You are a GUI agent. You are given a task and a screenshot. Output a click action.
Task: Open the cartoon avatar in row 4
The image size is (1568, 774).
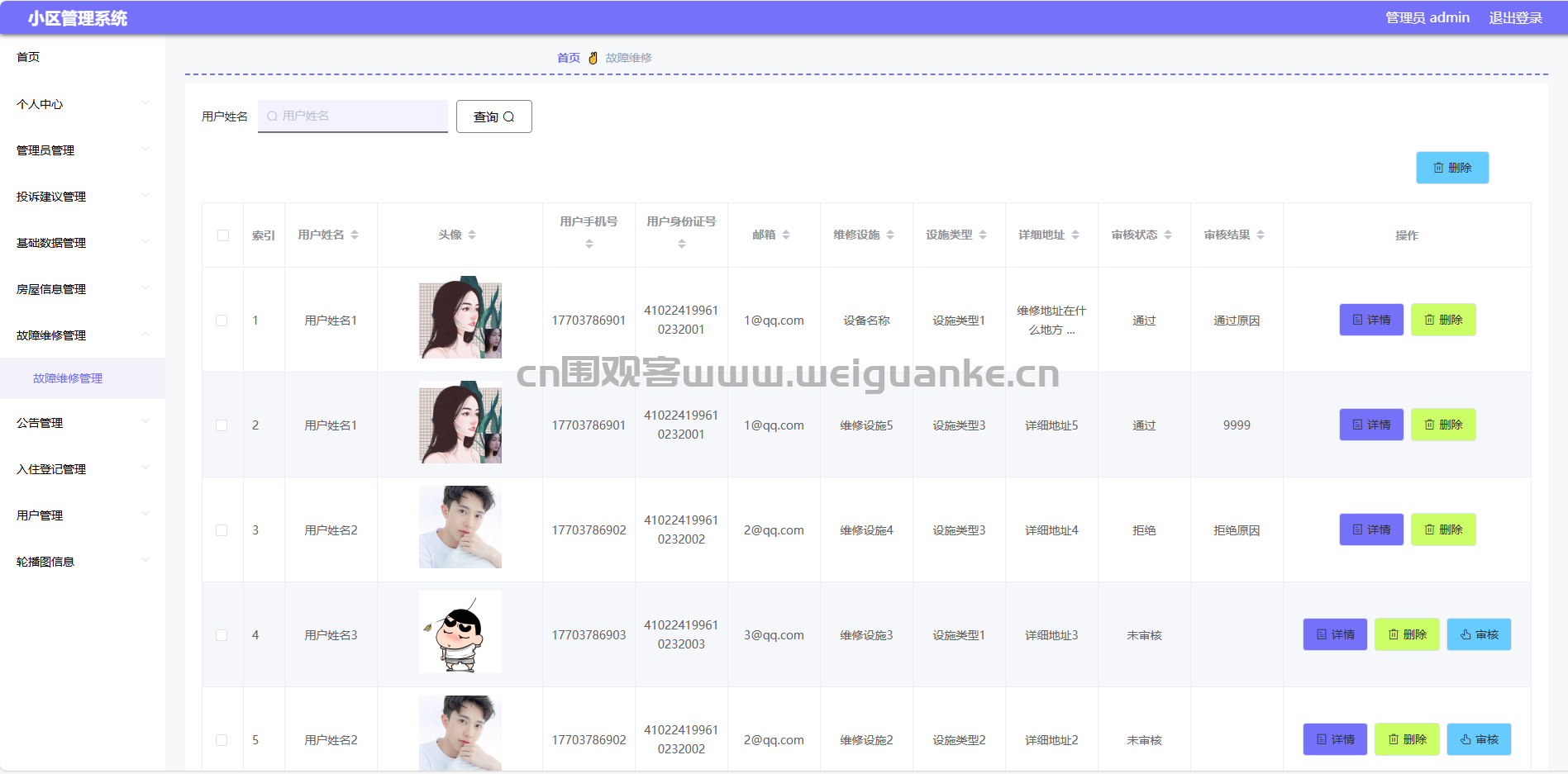tap(460, 632)
